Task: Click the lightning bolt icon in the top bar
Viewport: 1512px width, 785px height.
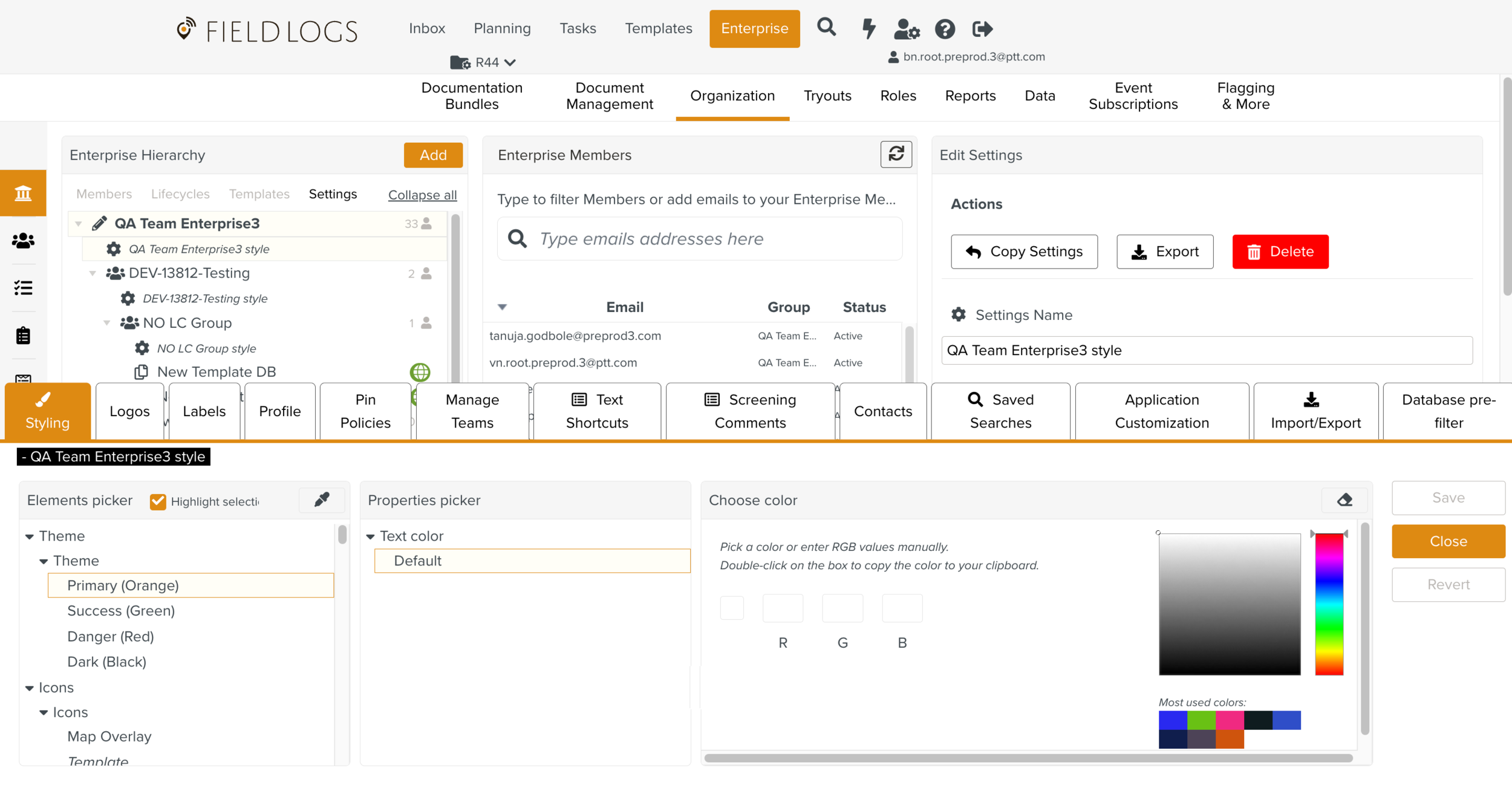Action: [x=868, y=28]
